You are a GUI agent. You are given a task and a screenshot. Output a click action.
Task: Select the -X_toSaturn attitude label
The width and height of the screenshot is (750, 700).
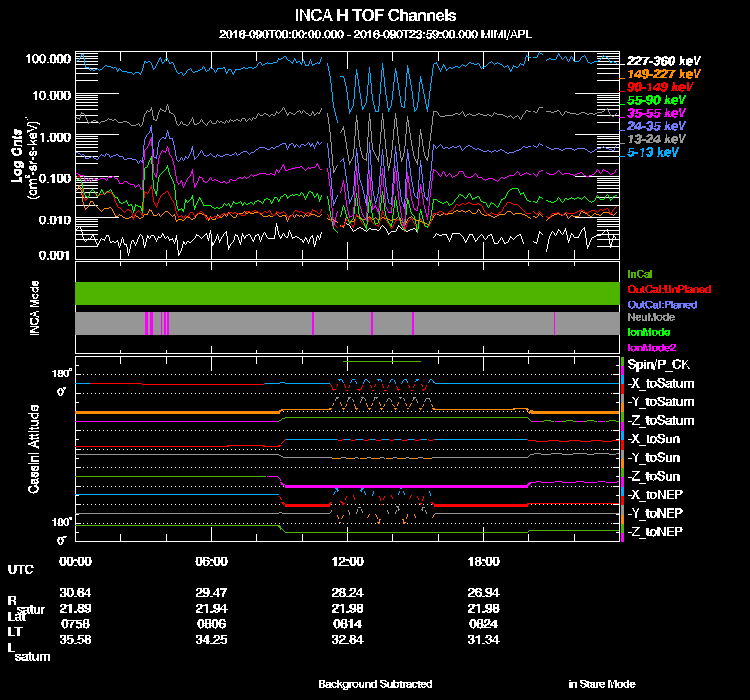tap(661, 384)
